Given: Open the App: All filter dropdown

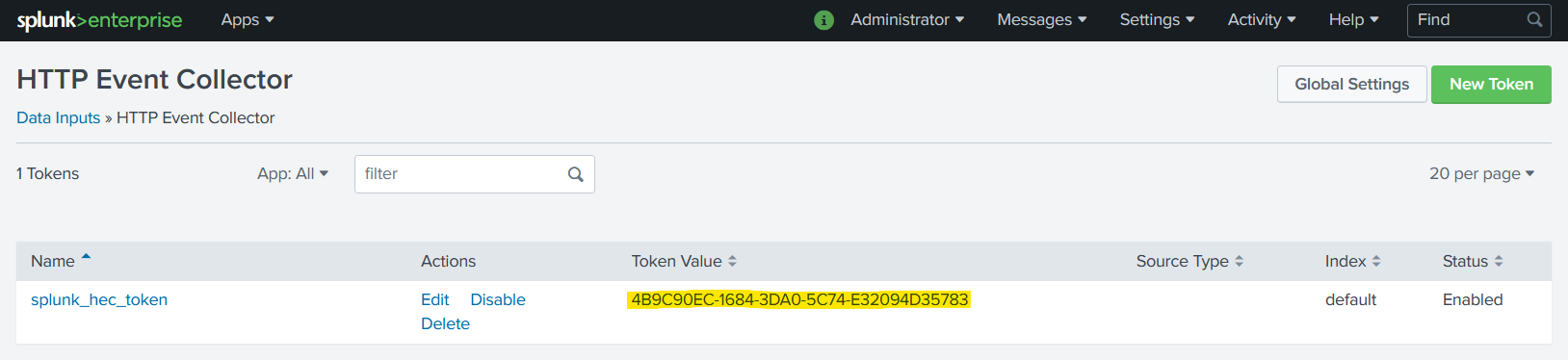Looking at the screenshot, I should (x=293, y=173).
